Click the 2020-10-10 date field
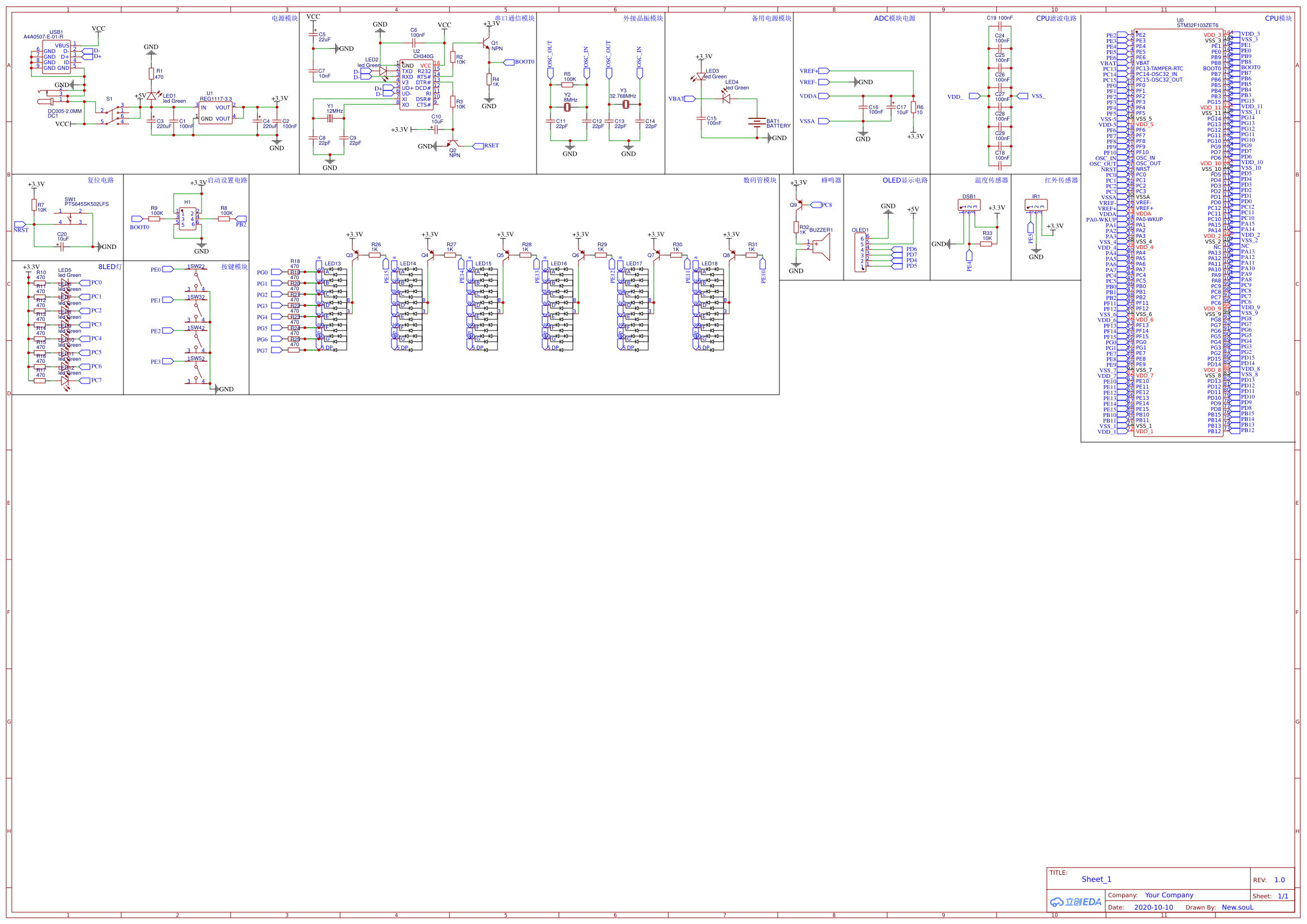 (x=1153, y=907)
